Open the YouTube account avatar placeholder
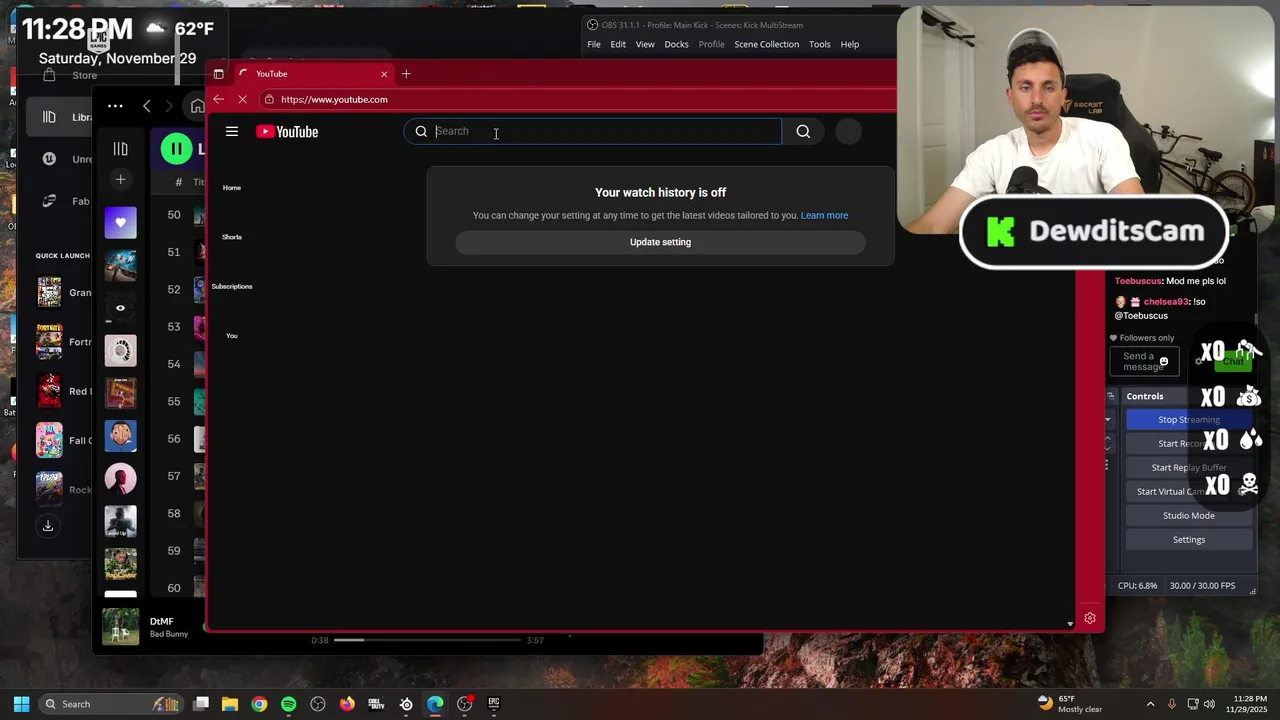 tap(848, 131)
